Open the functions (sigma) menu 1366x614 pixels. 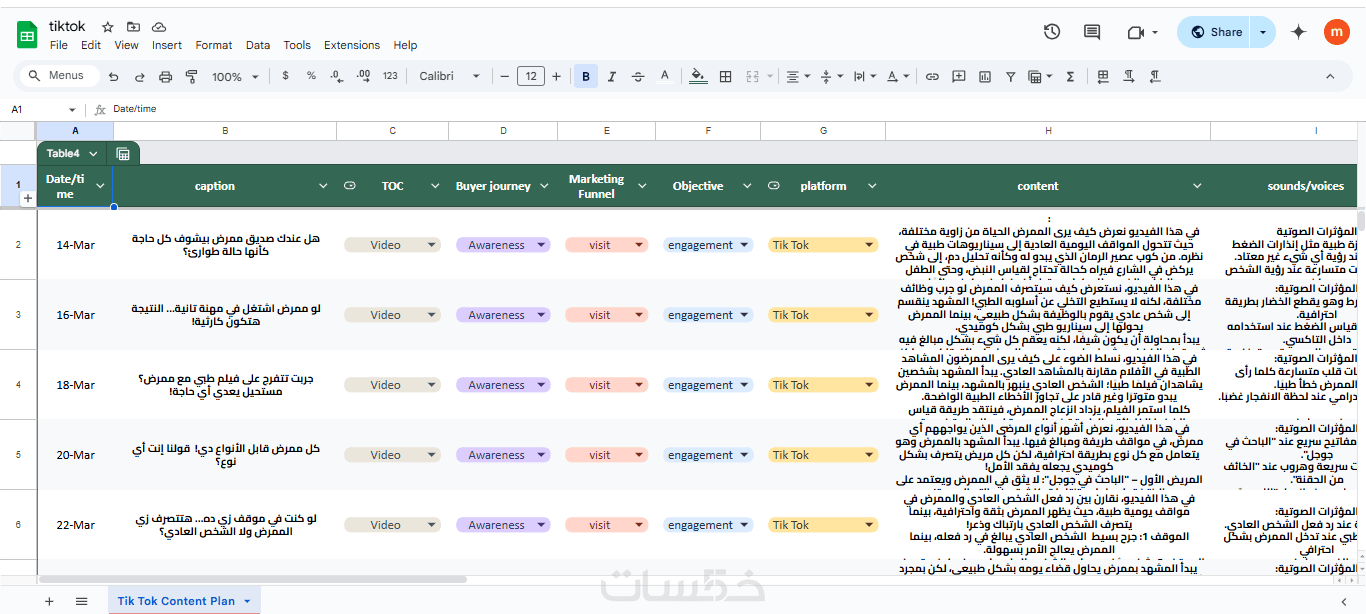click(1070, 76)
